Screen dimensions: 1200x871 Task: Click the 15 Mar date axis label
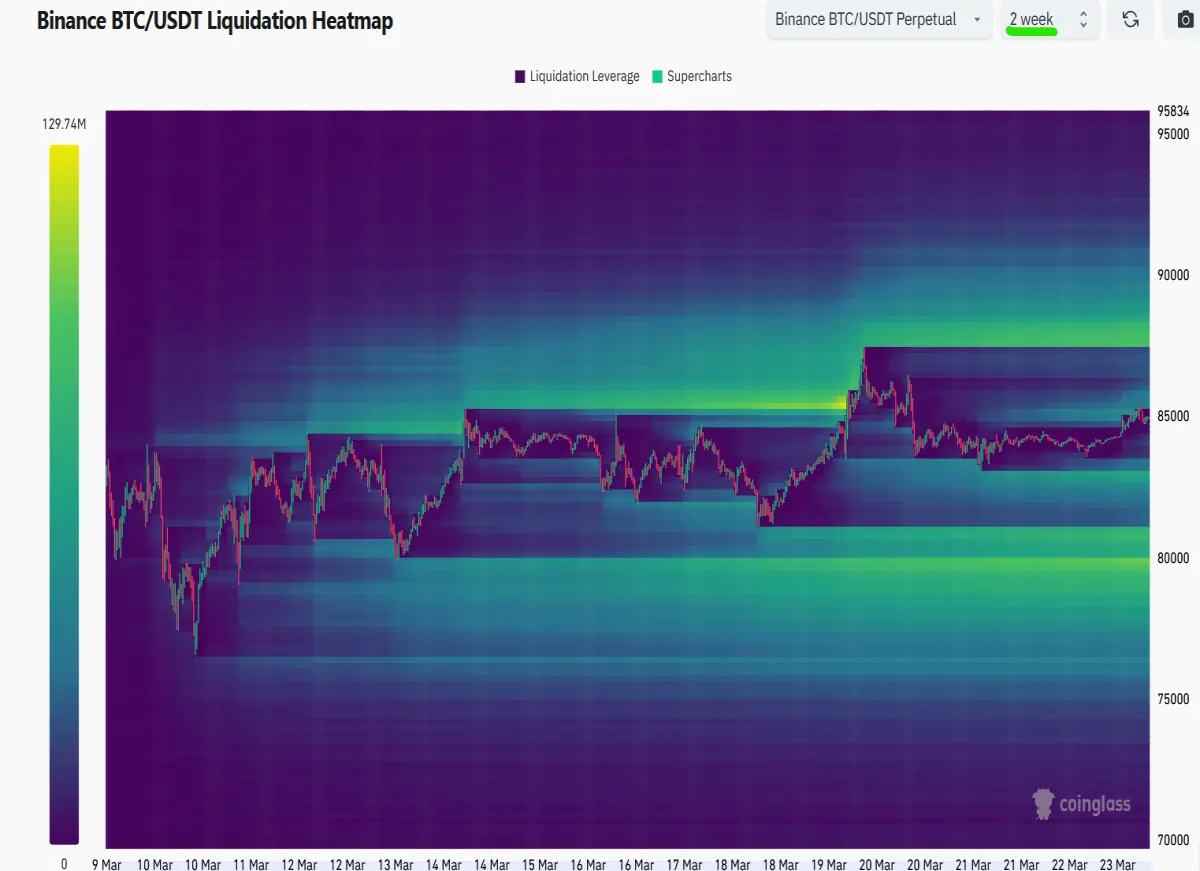[x=541, y=864]
